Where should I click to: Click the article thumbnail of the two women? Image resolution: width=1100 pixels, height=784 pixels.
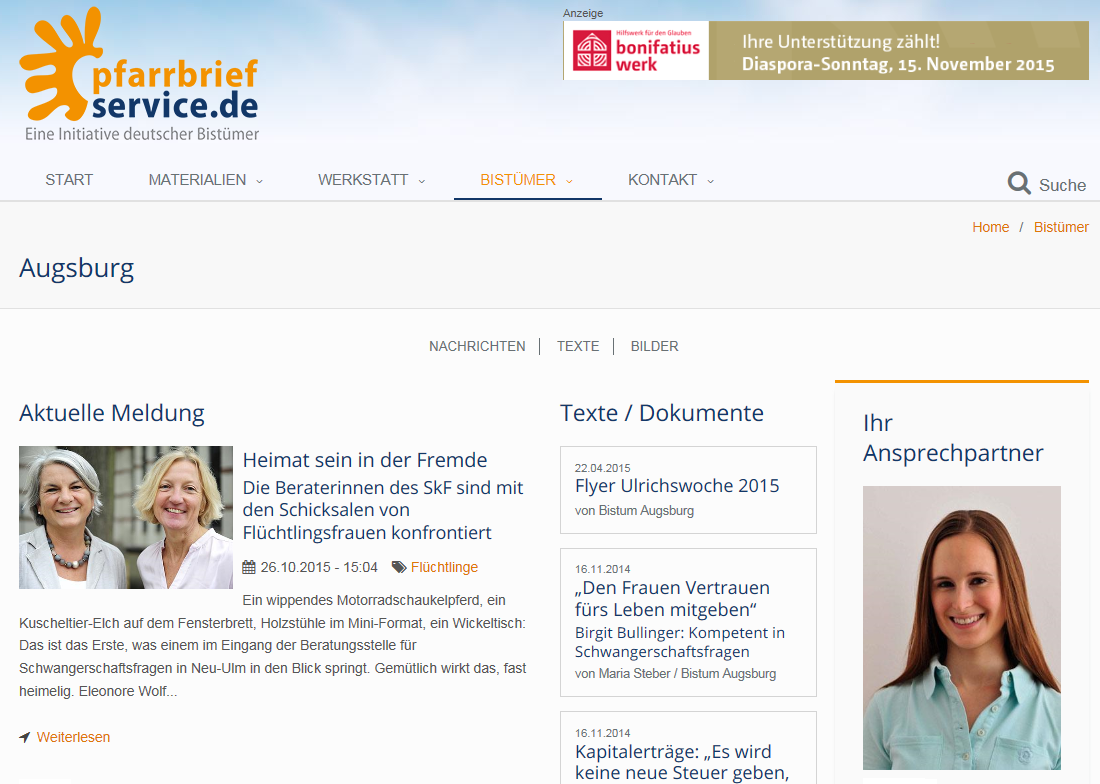[x=125, y=517]
